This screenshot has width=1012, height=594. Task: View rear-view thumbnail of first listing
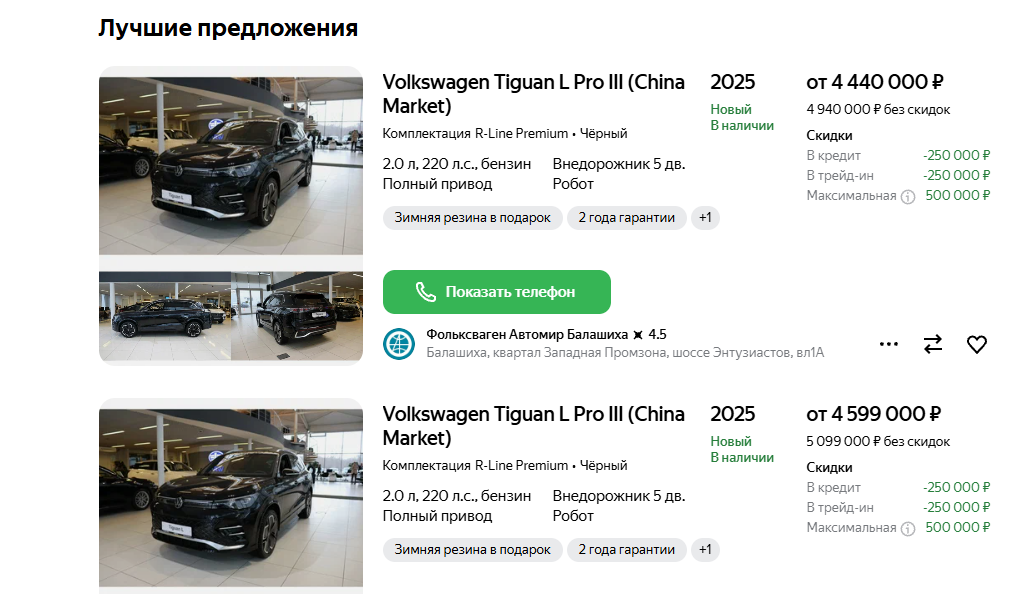click(297, 316)
